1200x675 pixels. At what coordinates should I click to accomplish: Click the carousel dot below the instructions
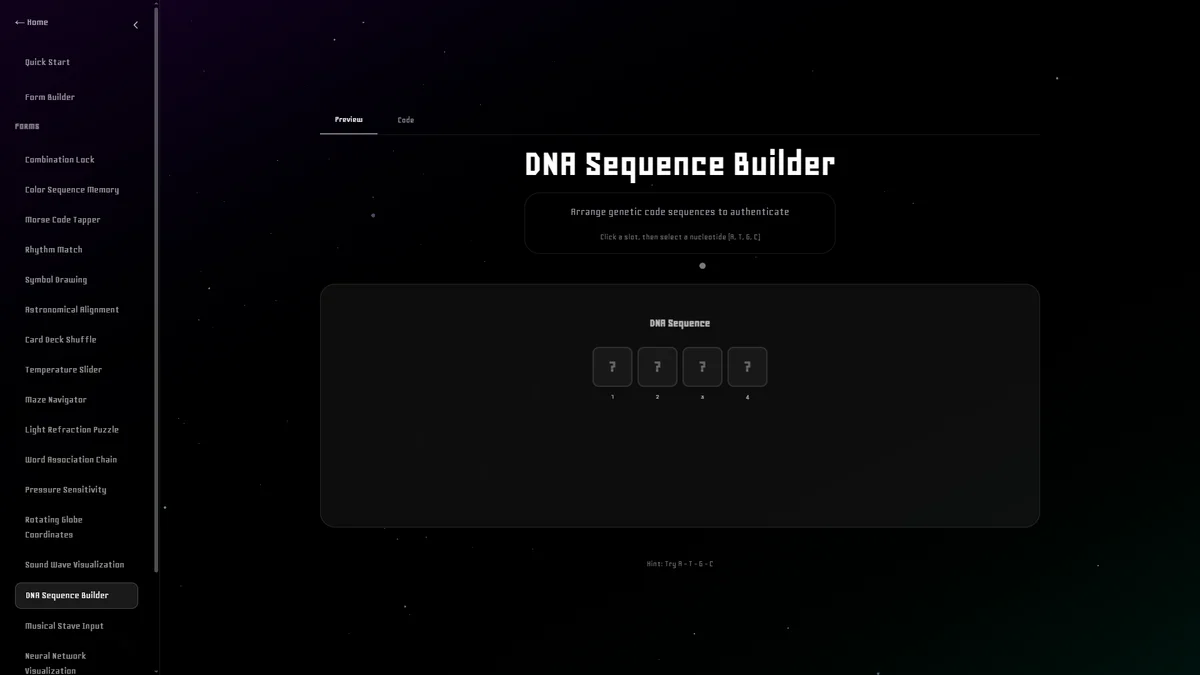click(x=702, y=265)
